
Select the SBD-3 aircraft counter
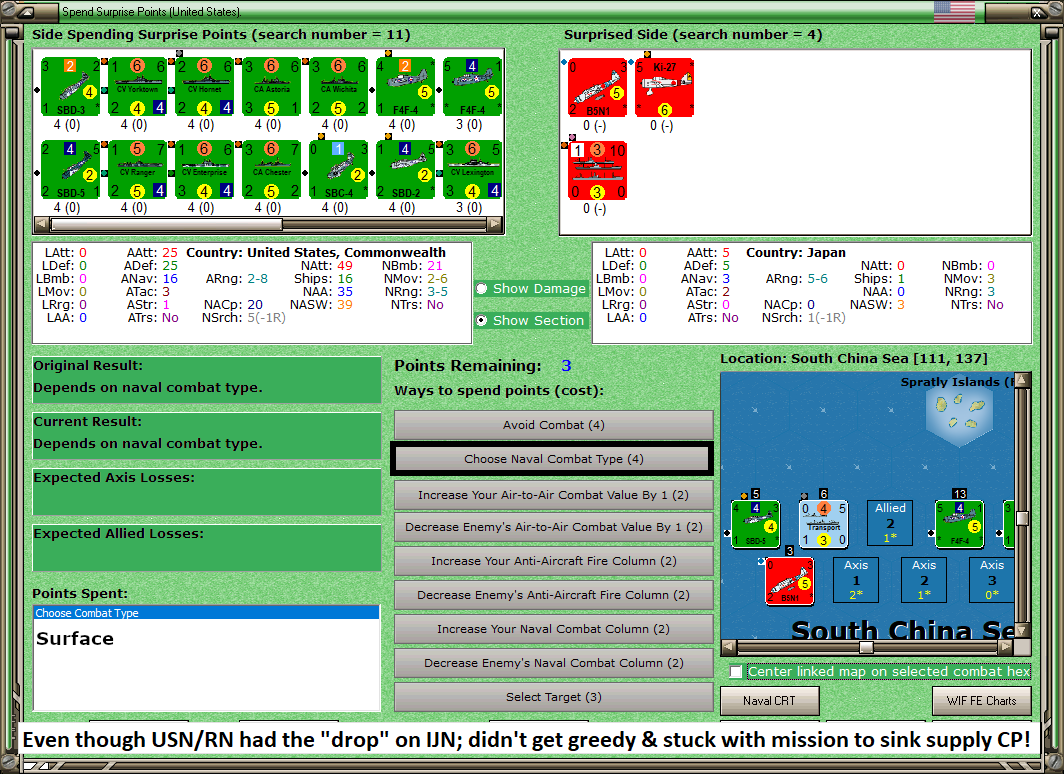point(71,87)
